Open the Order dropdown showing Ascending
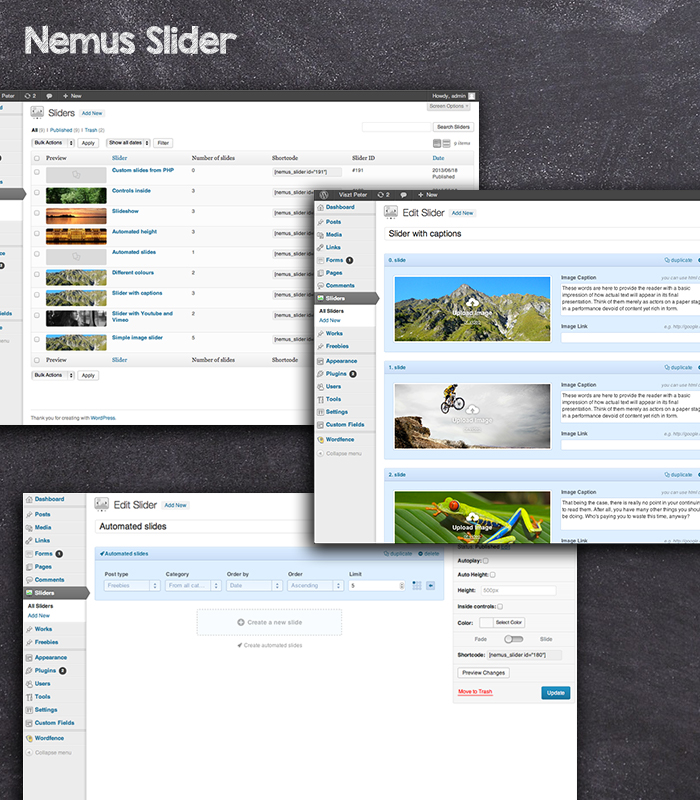 (316, 586)
